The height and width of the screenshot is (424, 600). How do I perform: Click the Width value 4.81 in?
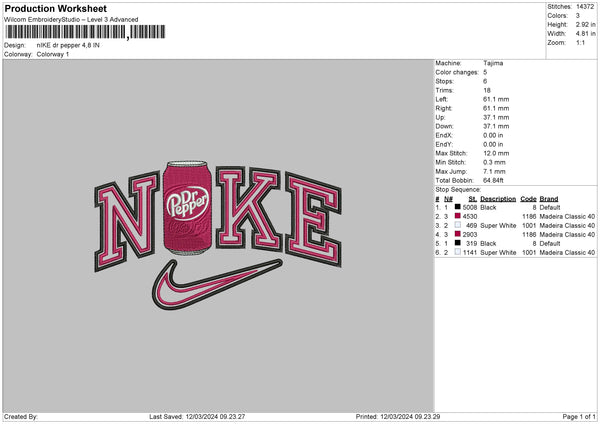pos(585,34)
